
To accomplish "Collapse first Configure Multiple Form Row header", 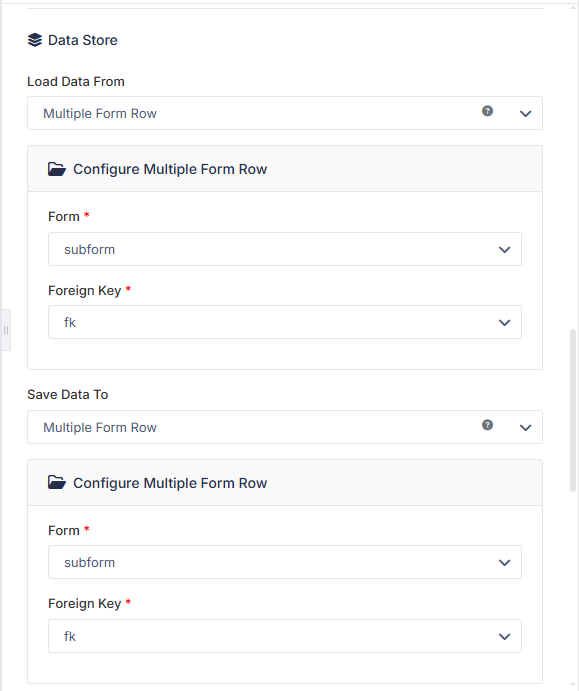I will coord(285,169).
